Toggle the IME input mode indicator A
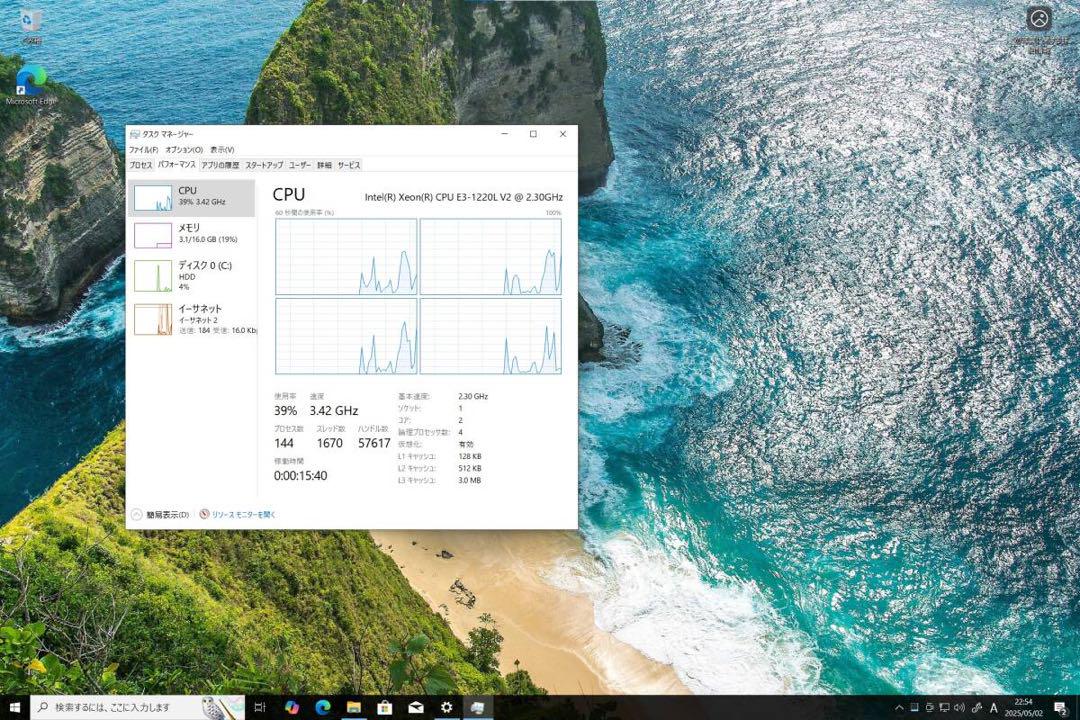1080x720 pixels. tap(993, 708)
